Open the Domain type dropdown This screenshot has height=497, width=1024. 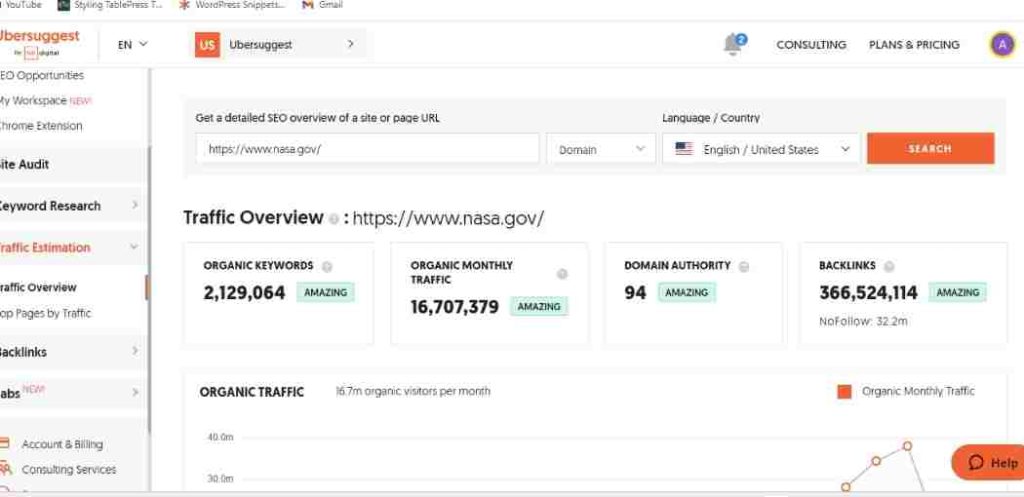click(x=601, y=149)
